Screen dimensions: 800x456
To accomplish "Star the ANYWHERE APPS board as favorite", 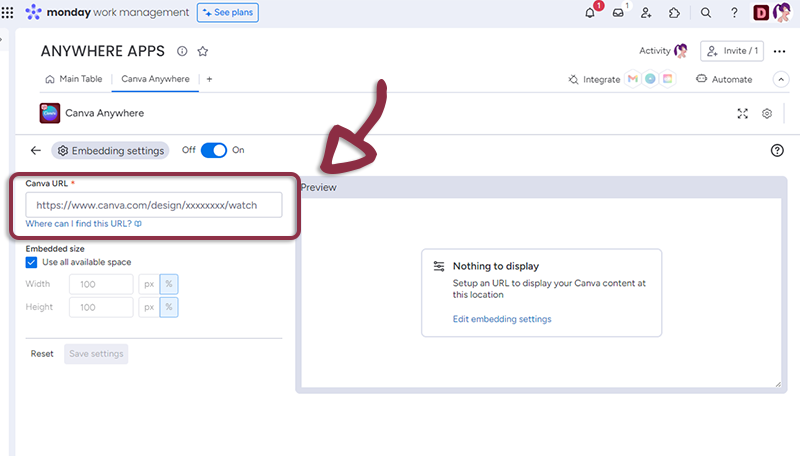I will pos(203,51).
